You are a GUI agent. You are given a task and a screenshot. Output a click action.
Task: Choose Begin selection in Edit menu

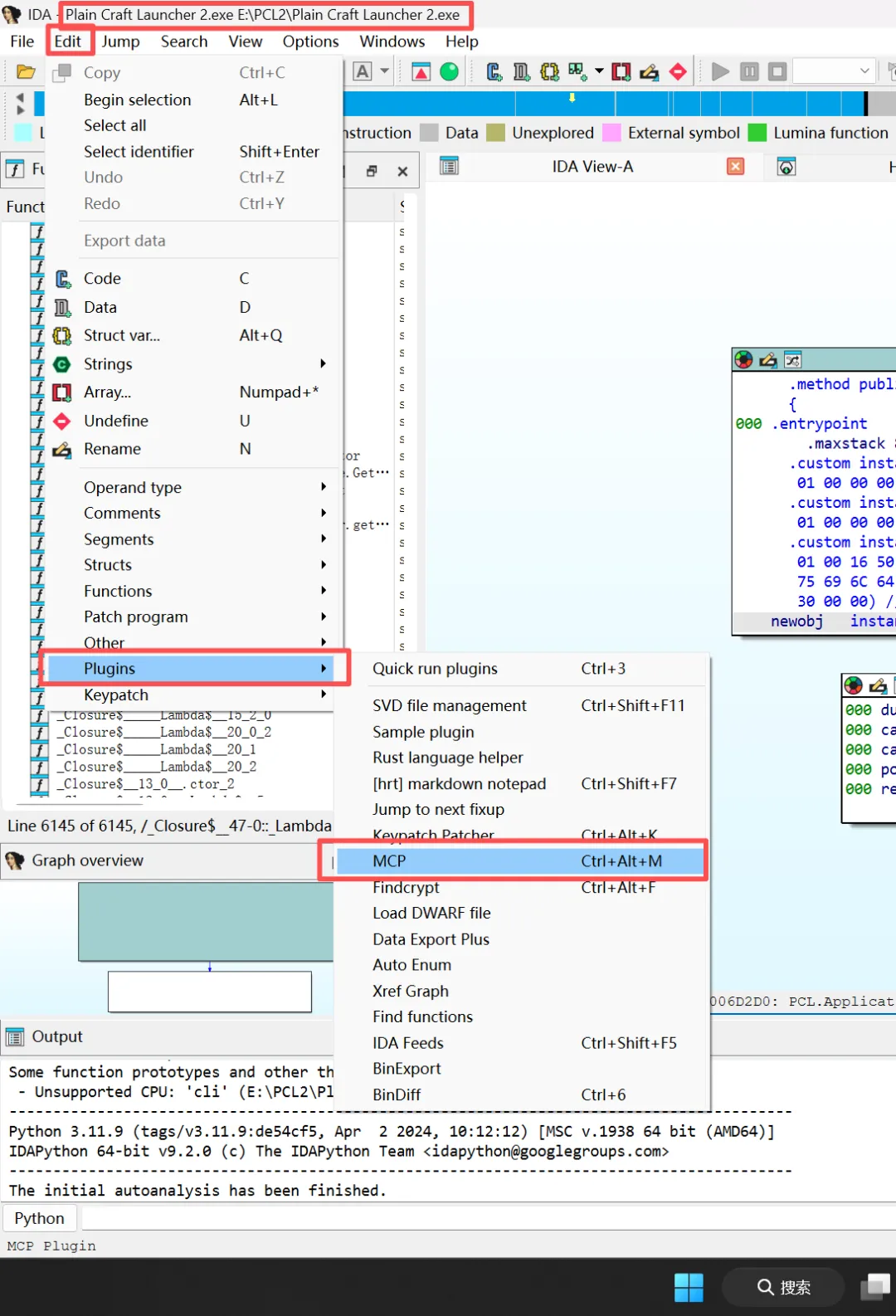194,100
